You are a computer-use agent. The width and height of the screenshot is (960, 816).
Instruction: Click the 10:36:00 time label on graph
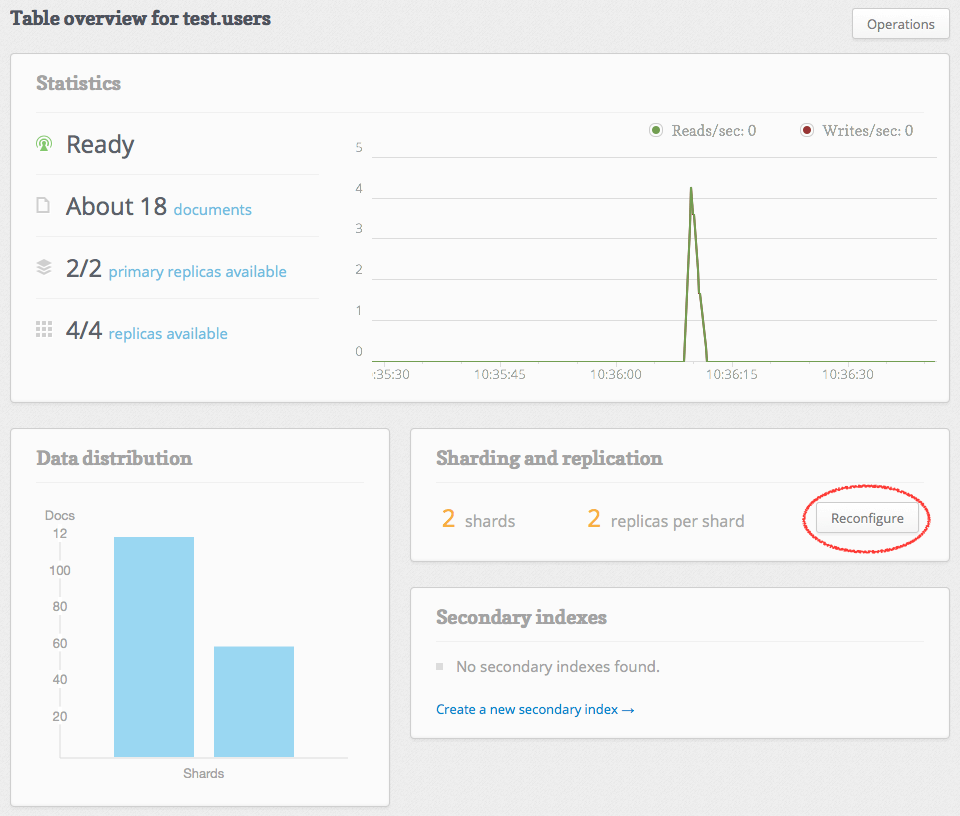click(x=616, y=374)
